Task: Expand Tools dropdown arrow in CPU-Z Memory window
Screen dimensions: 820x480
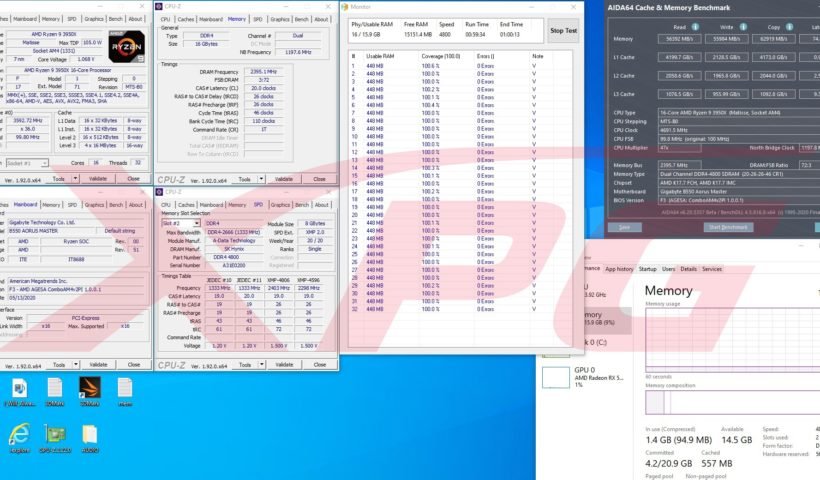Action: point(261,179)
